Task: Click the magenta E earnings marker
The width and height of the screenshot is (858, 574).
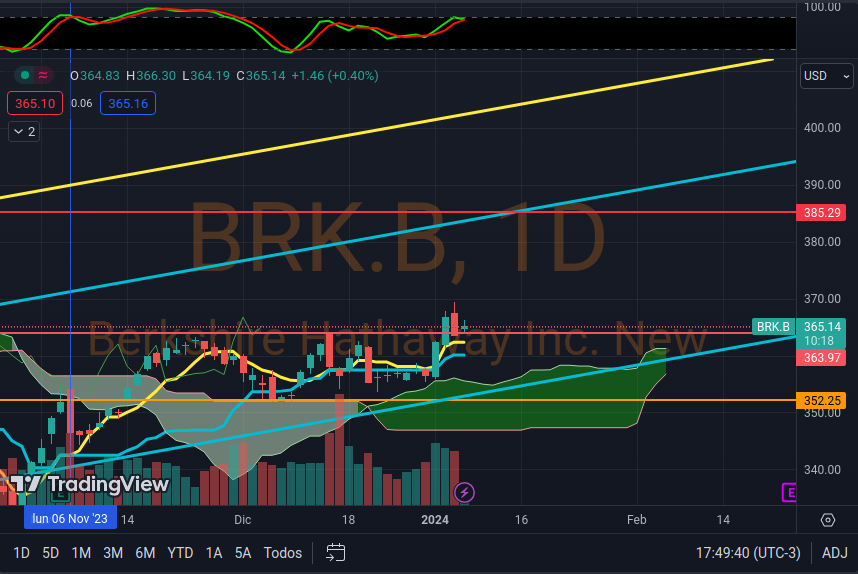Action: (x=789, y=492)
